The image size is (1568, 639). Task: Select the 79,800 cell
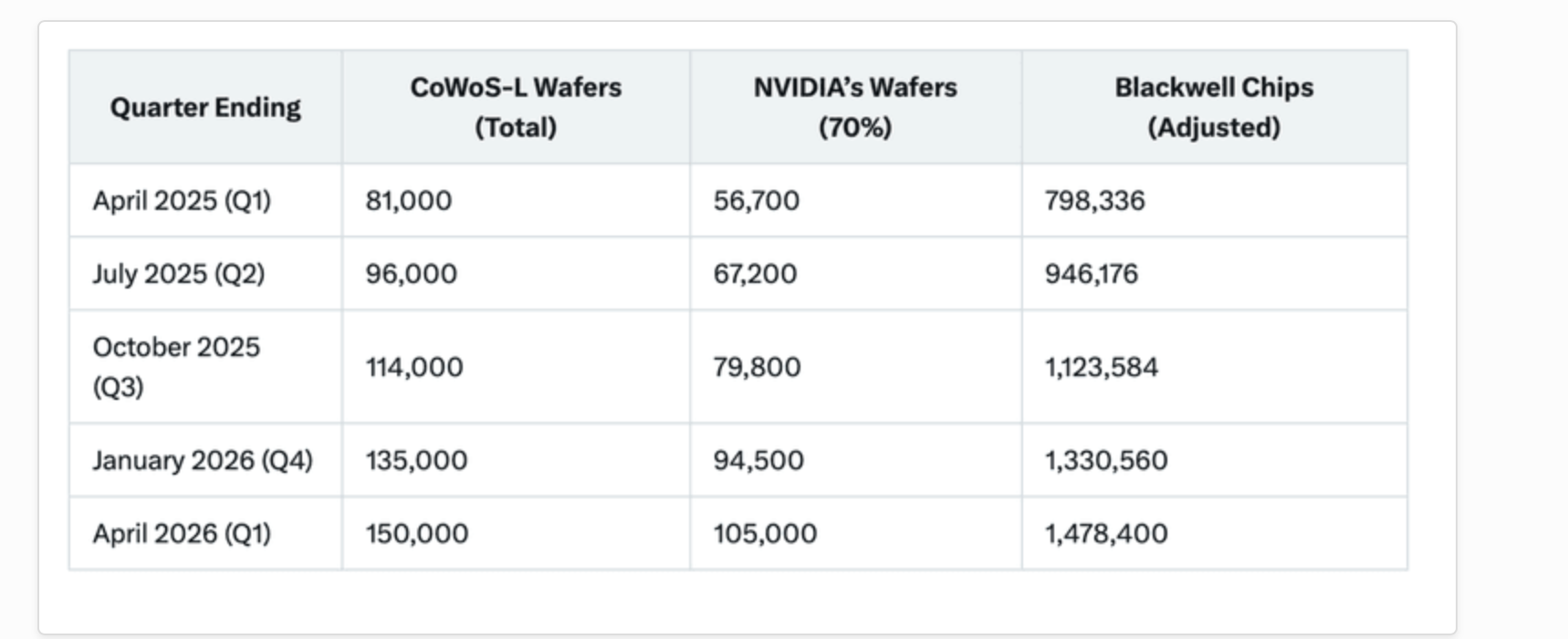coord(758,367)
